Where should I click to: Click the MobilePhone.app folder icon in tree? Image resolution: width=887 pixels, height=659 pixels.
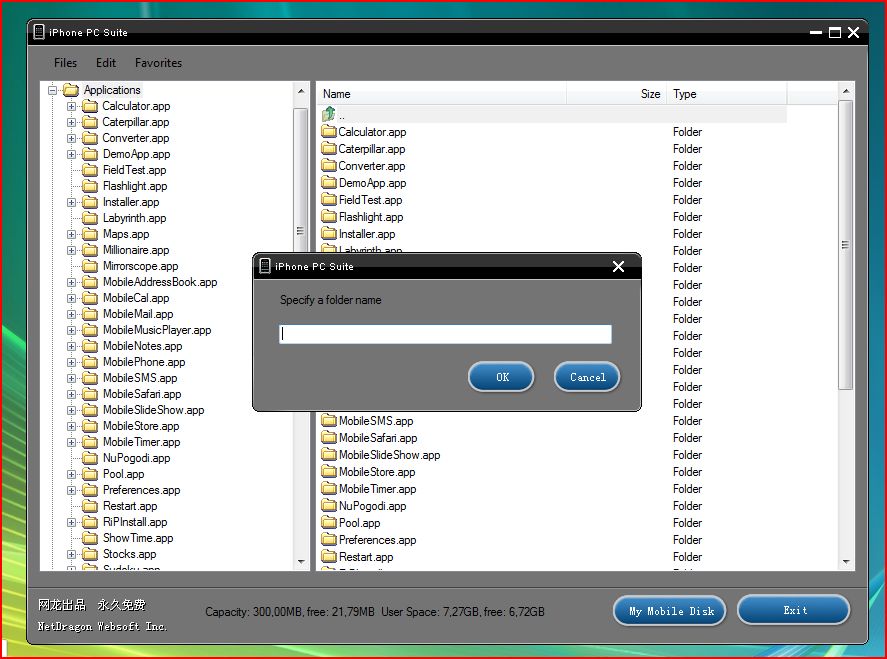(x=90, y=362)
